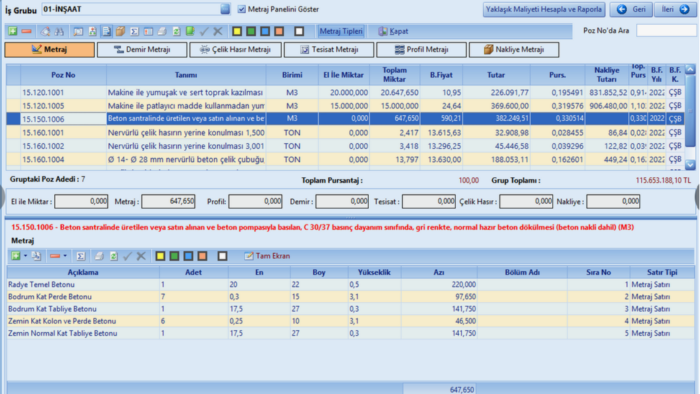The height and width of the screenshot is (394, 700).
Task: Select the Zemin Normal Kat Tabliye Betonu row
Action: [350, 333]
